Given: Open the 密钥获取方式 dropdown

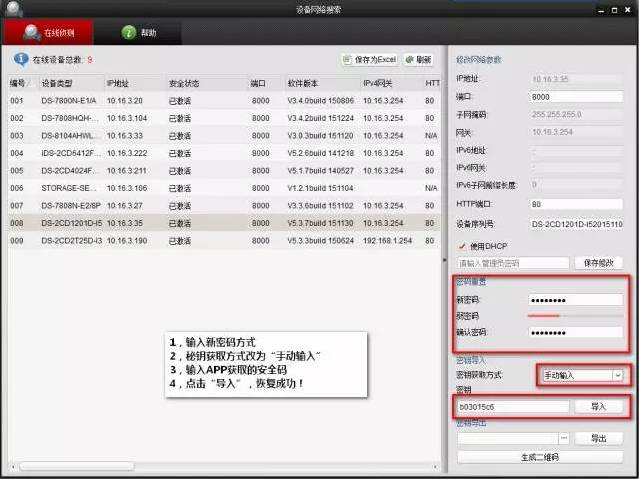Looking at the screenshot, I should (x=617, y=375).
